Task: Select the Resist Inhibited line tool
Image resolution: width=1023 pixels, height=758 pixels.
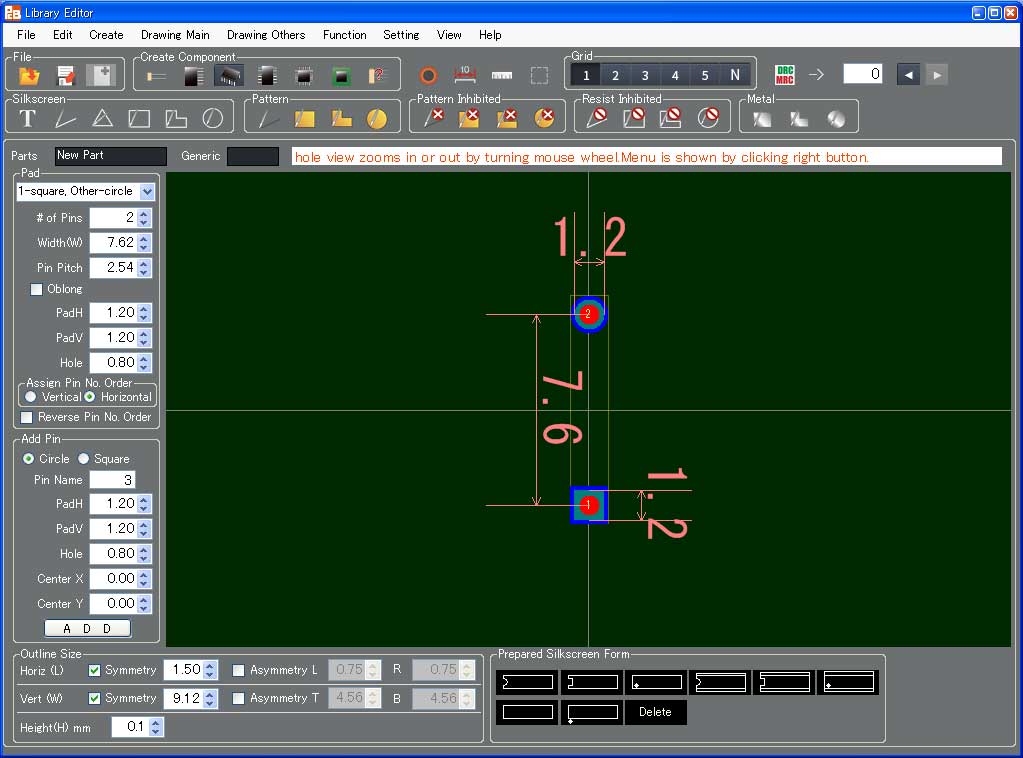Action: (x=596, y=117)
